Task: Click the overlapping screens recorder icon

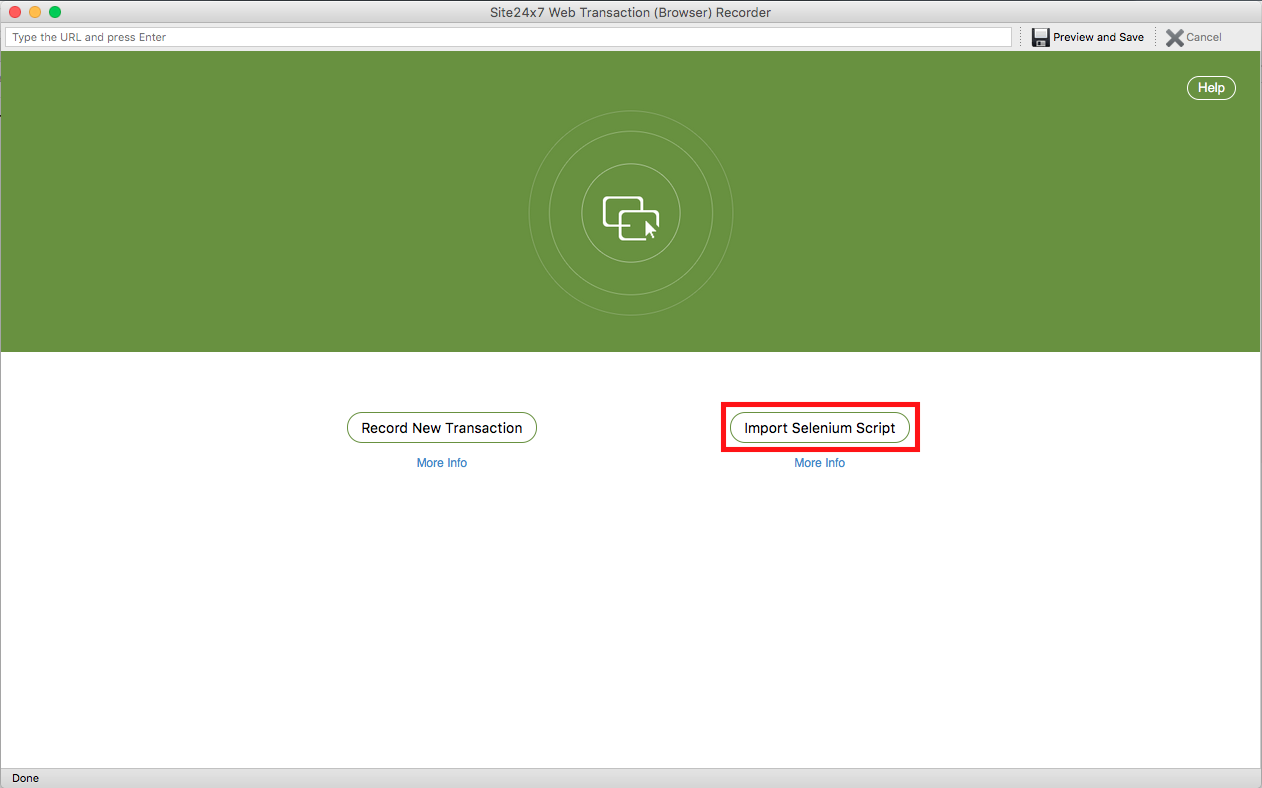Action: pos(631,218)
